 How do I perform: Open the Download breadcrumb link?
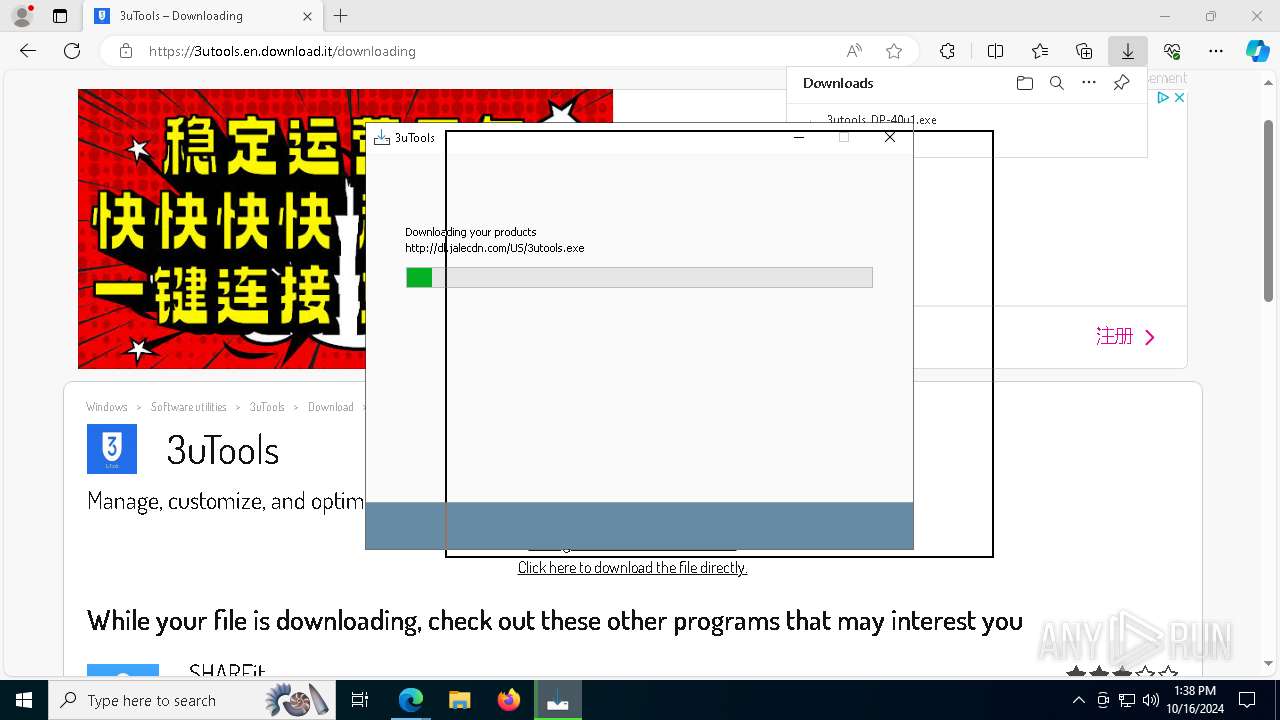[x=331, y=407]
